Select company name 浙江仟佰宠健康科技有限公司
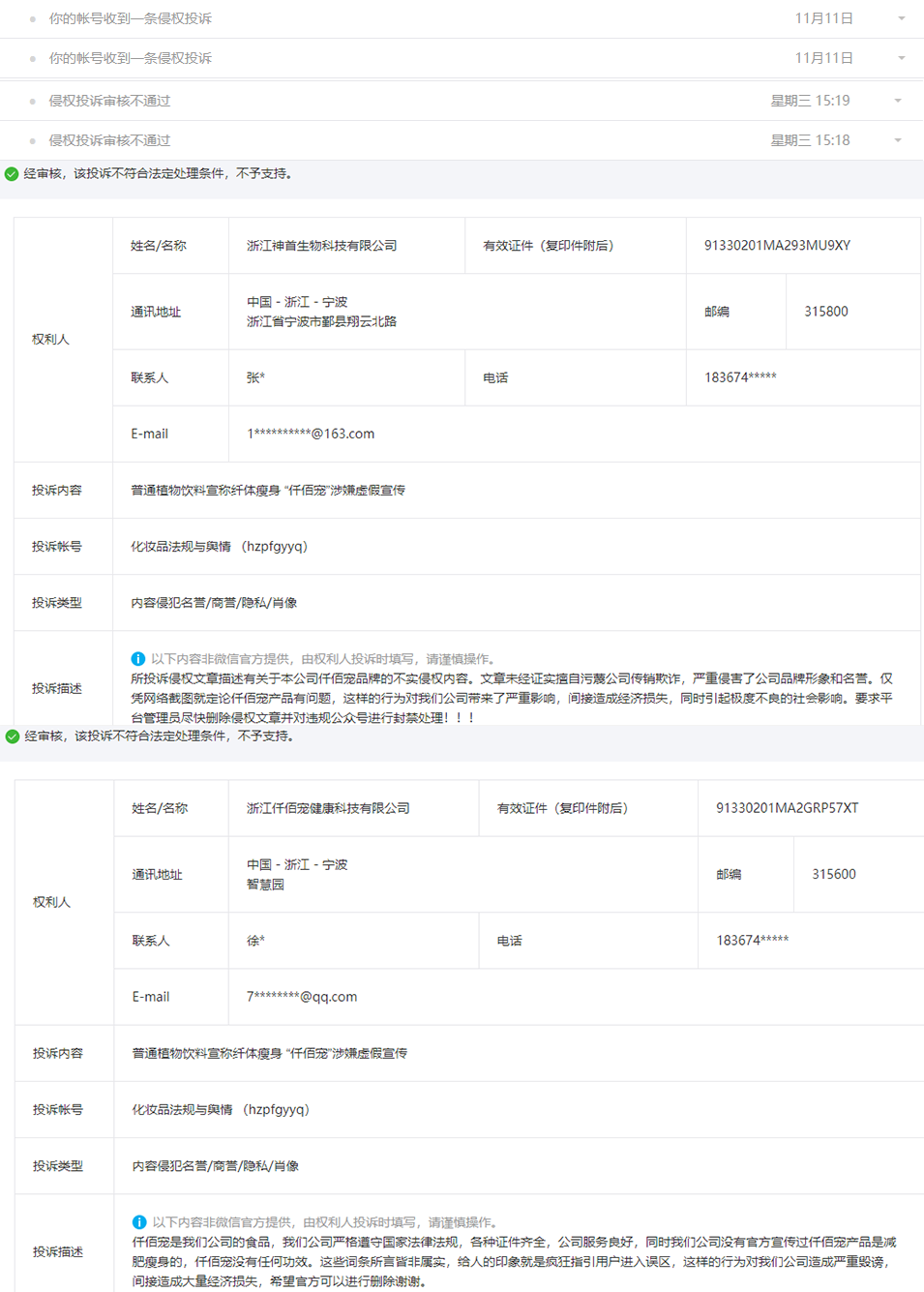Image resolution: width=924 pixels, height=1292 pixels. [x=328, y=808]
